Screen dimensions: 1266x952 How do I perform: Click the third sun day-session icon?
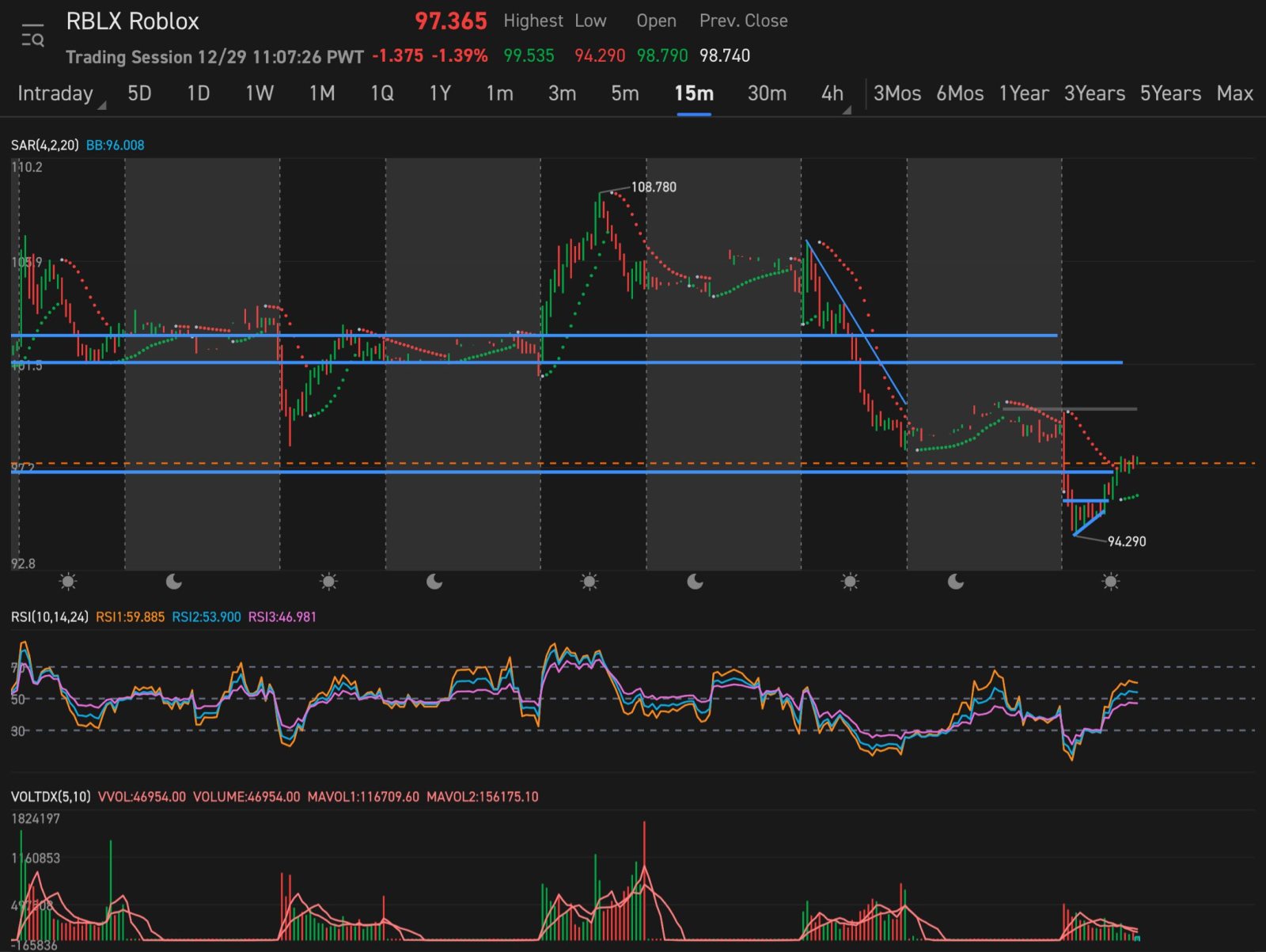589,582
